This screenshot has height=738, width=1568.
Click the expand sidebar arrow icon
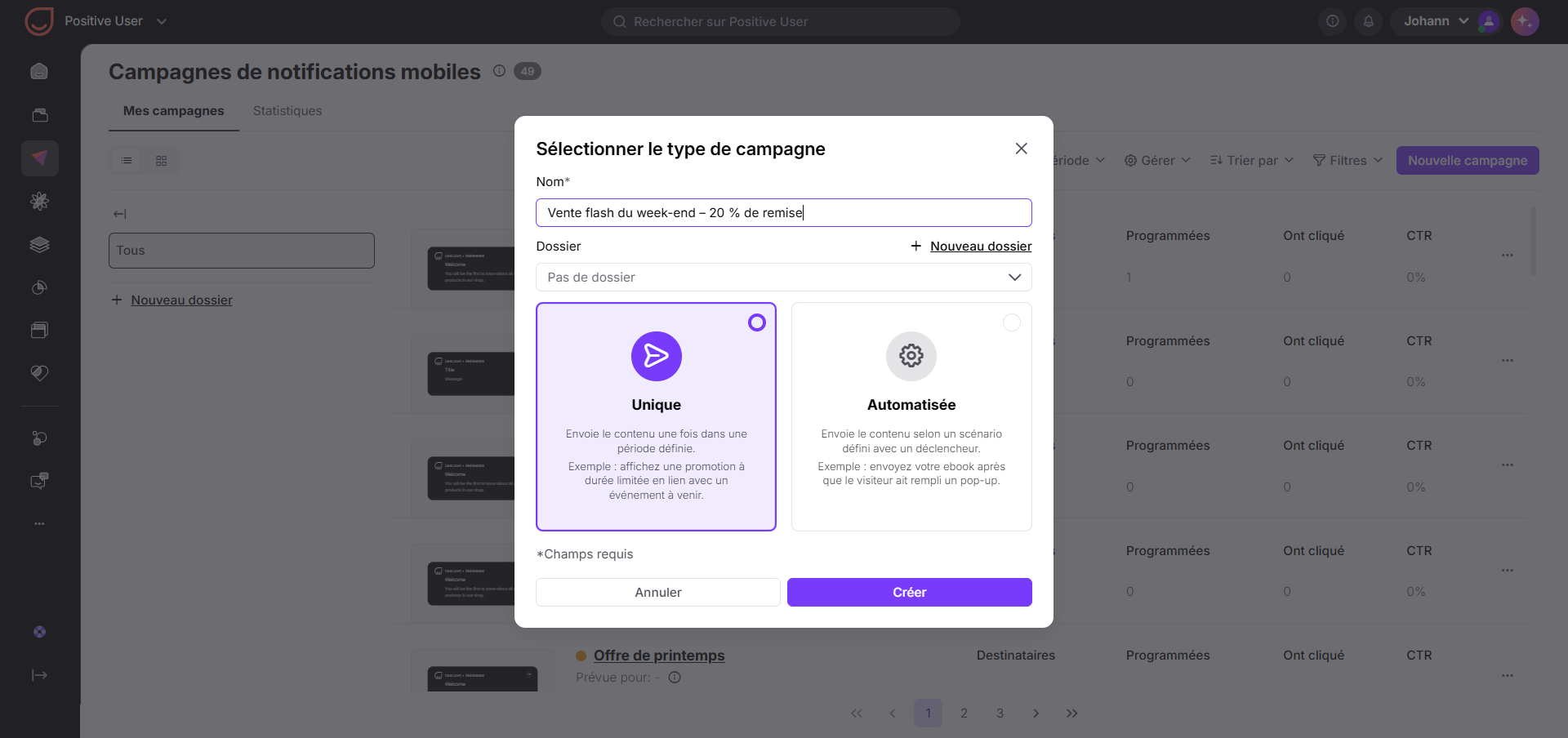click(39, 675)
